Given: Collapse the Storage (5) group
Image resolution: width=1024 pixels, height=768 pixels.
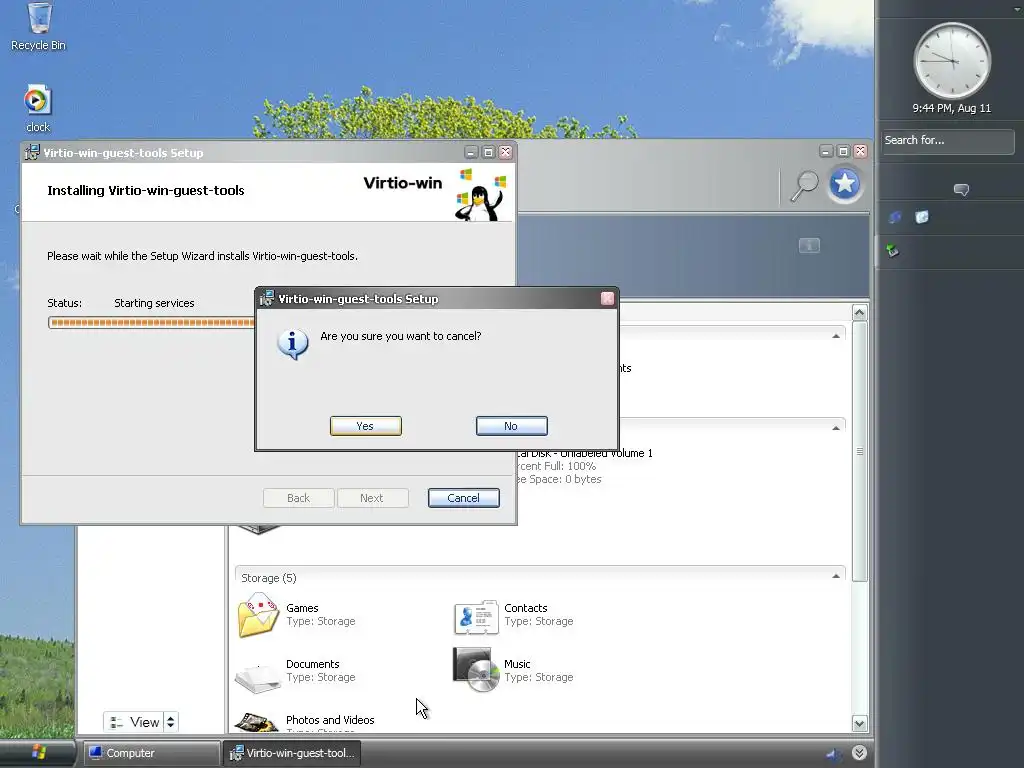Looking at the screenshot, I should click(836, 577).
